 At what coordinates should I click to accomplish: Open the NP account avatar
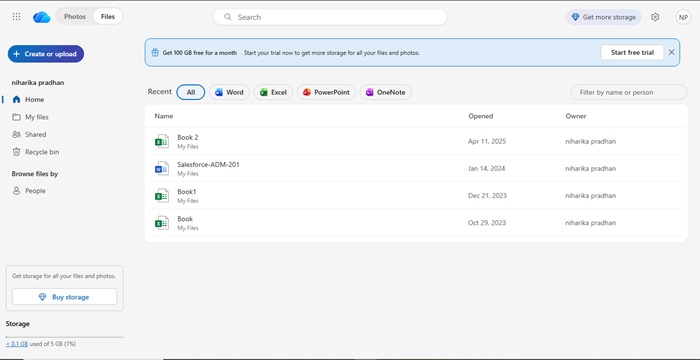(683, 17)
